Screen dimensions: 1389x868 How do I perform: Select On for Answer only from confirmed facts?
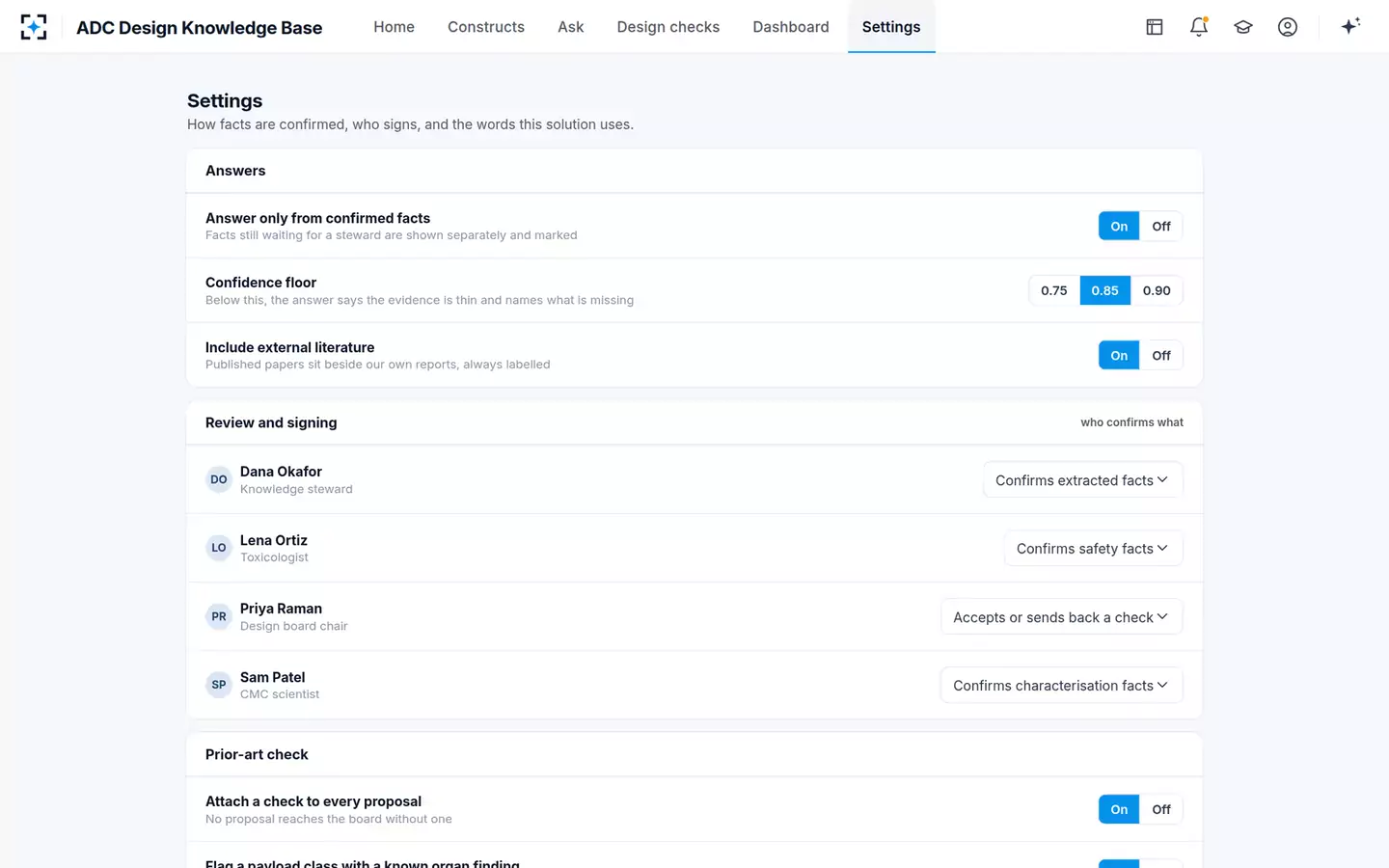tap(1119, 227)
